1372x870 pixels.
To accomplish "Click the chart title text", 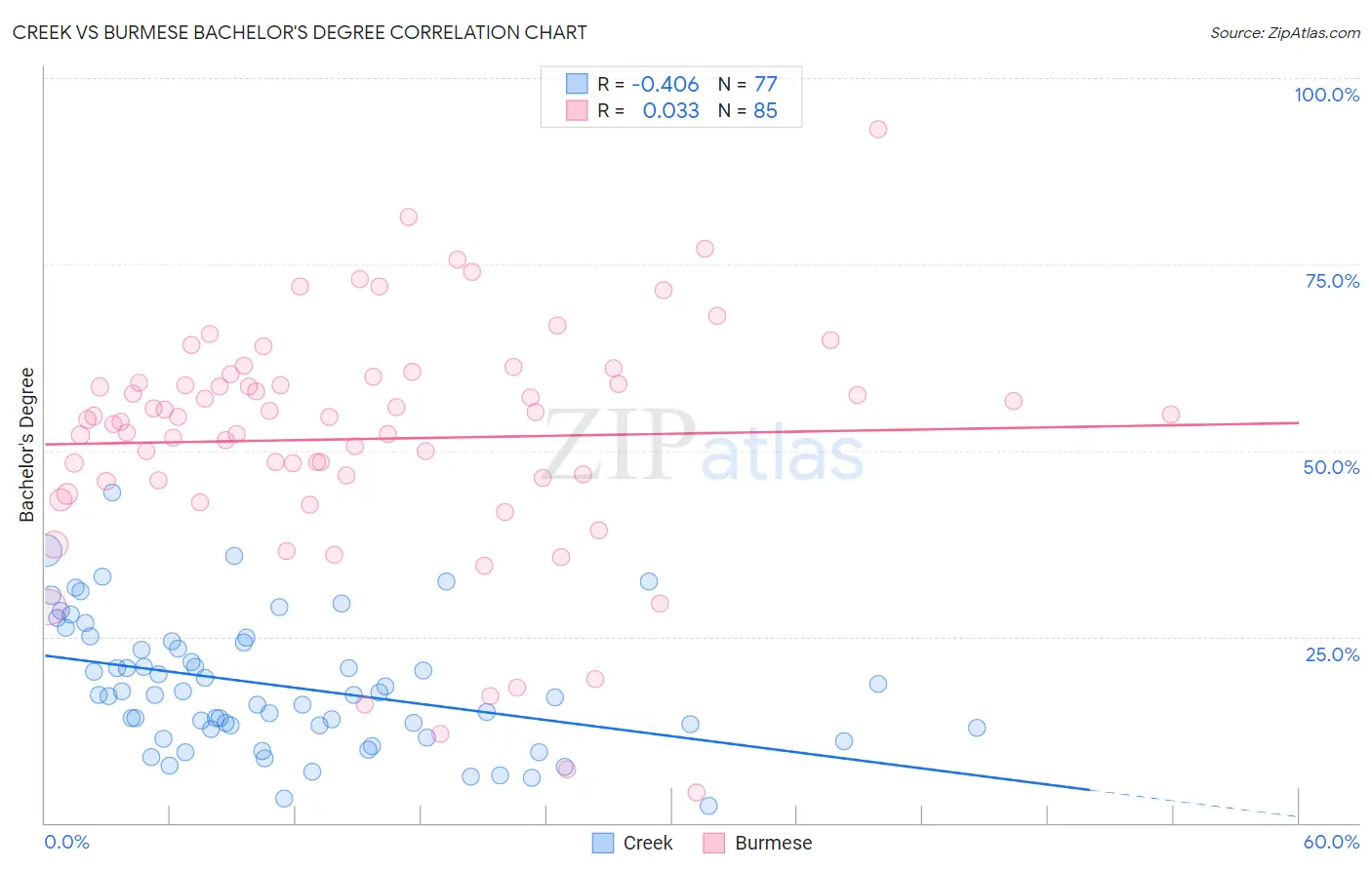I will tap(300, 32).
